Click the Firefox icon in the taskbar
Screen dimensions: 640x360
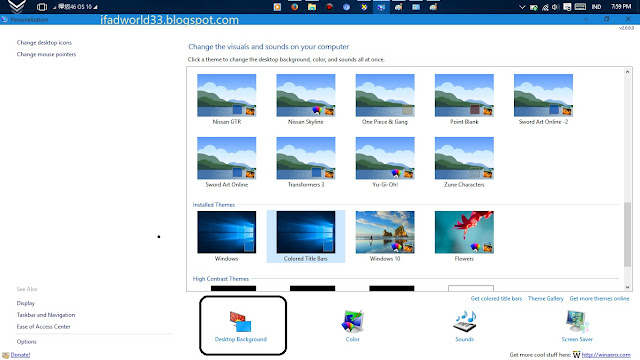pos(294,7)
